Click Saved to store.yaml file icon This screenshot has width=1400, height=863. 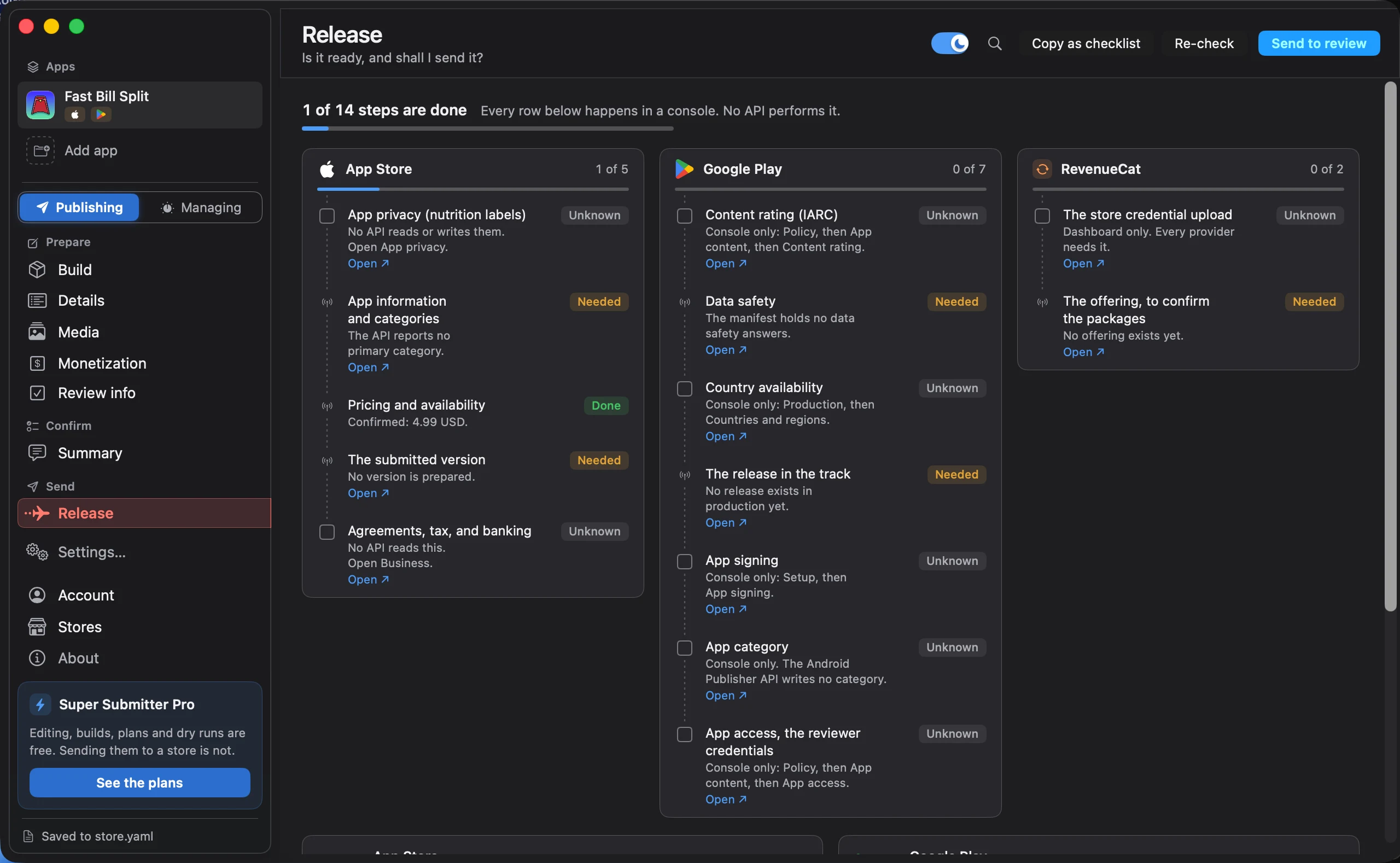[x=28, y=836]
